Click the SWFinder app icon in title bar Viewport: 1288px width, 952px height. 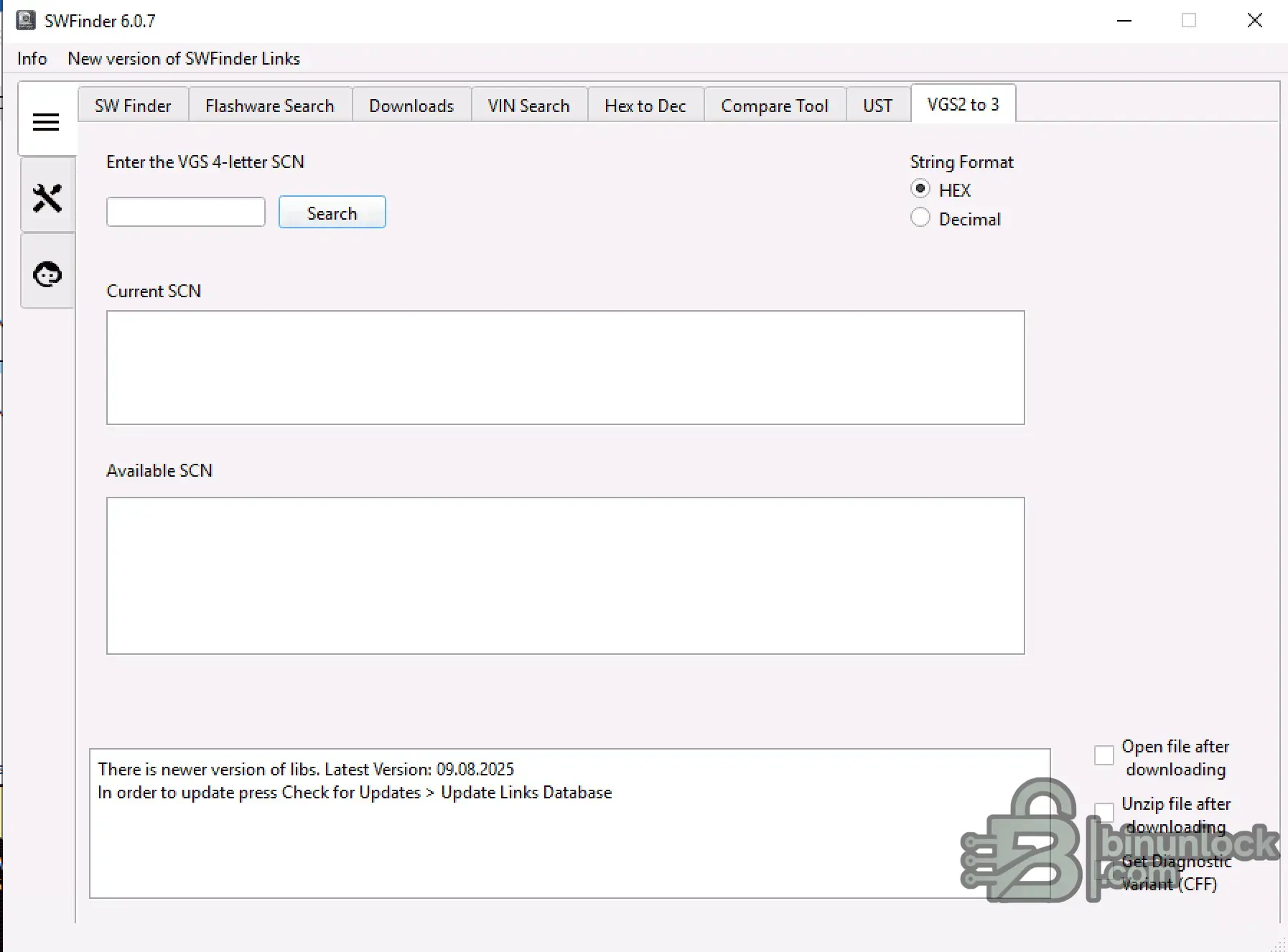coord(26,21)
